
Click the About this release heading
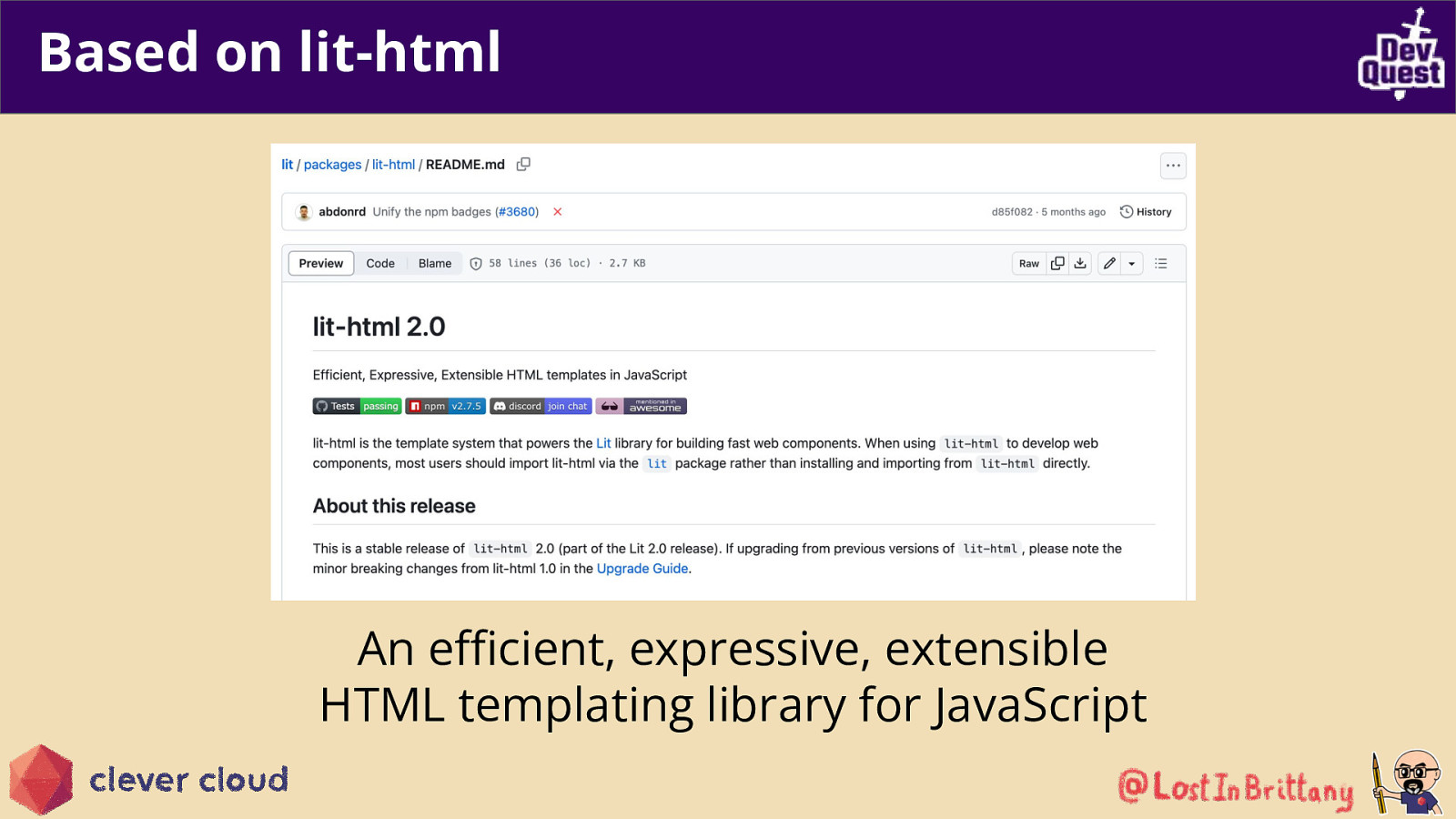click(x=394, y=506)
